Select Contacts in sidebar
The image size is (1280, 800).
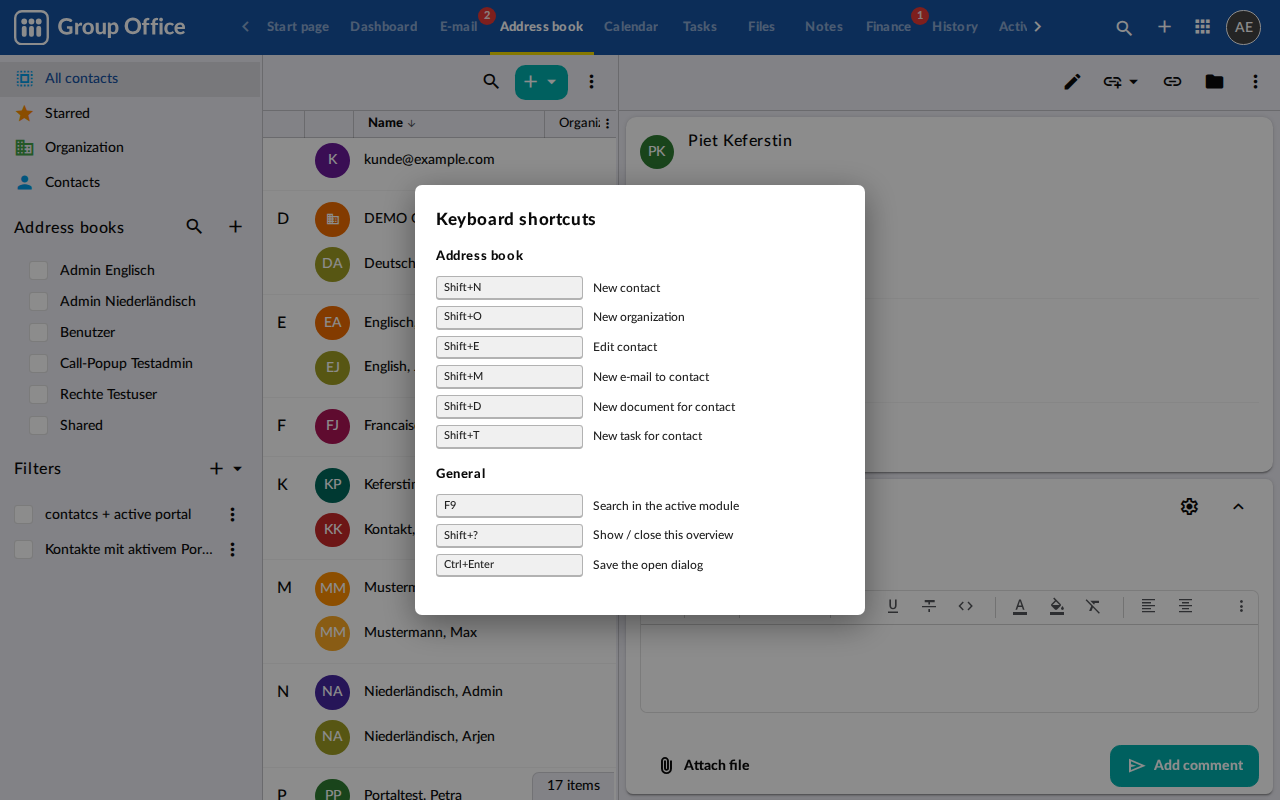point(130,182)
